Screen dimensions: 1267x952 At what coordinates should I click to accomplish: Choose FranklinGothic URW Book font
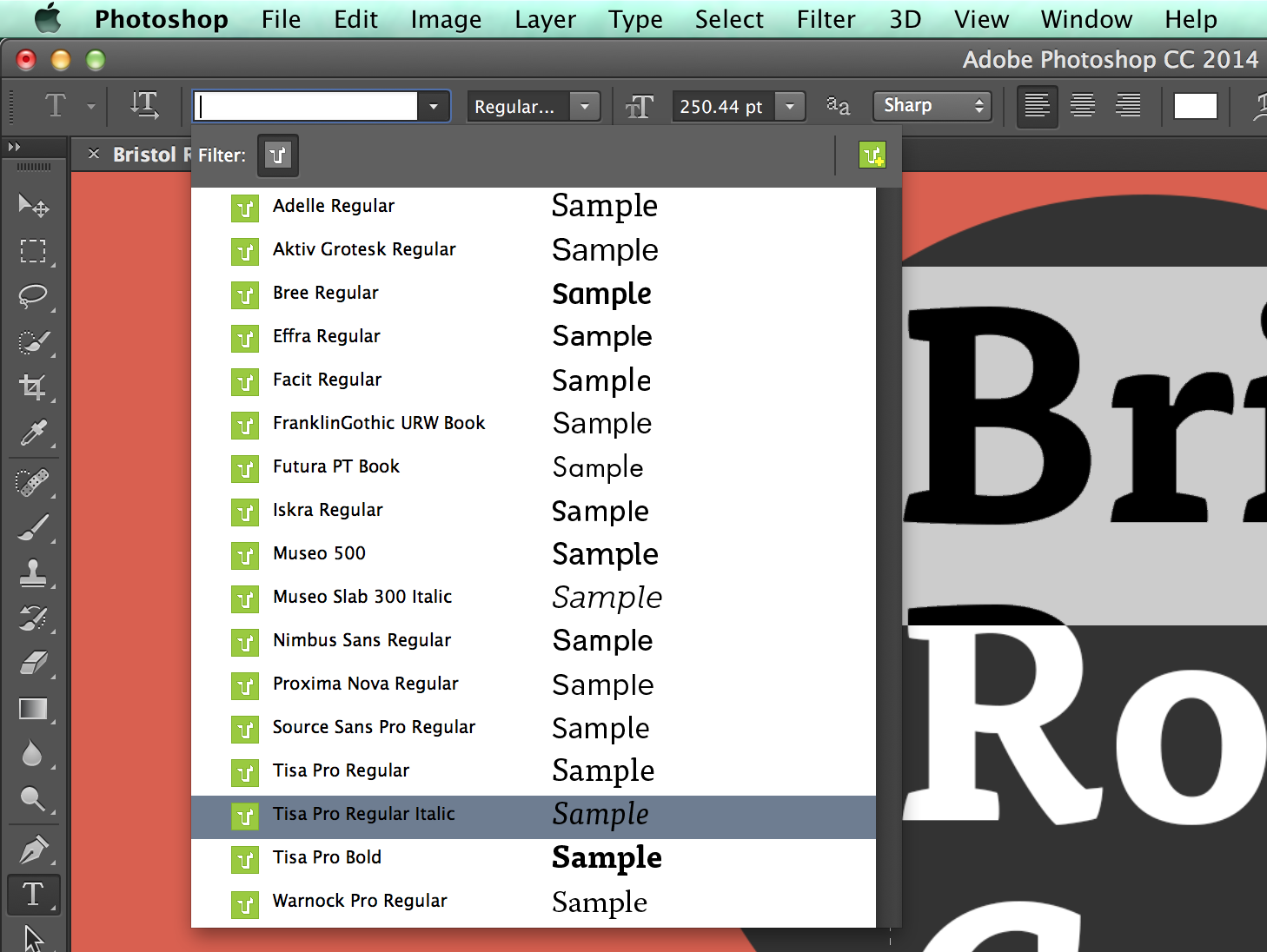(x=534, y=423)
